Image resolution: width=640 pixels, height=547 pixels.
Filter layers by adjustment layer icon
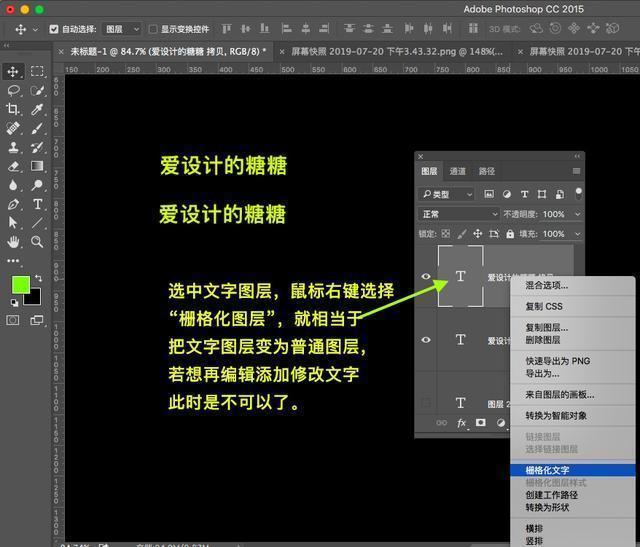[507, 194]
